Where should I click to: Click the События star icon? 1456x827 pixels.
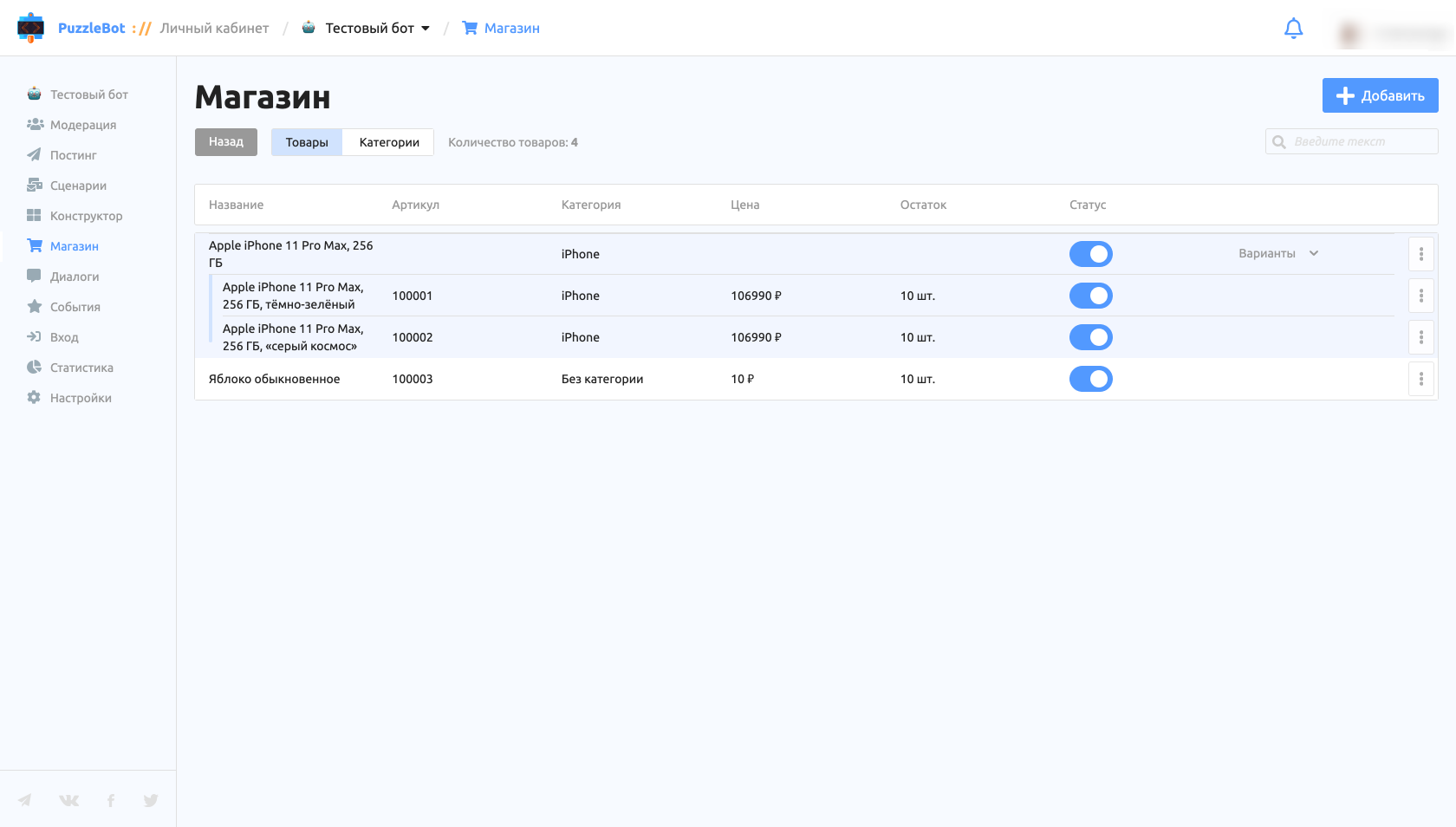[x=34, y=306]
